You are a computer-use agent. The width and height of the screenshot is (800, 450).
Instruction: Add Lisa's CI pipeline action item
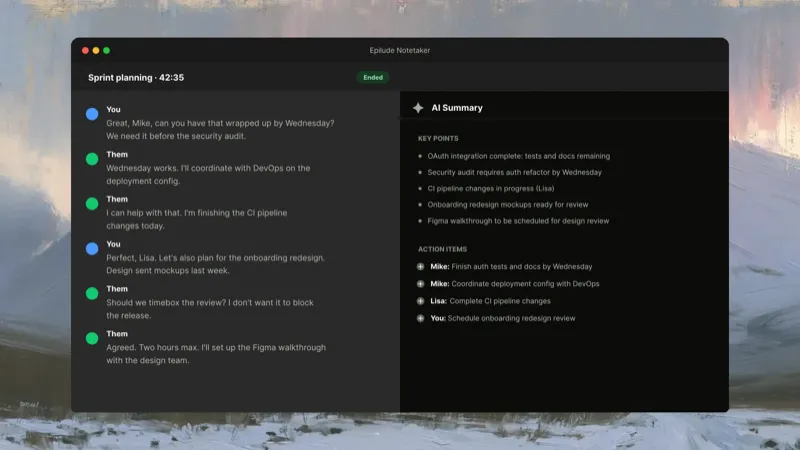[x=420, y=301]
